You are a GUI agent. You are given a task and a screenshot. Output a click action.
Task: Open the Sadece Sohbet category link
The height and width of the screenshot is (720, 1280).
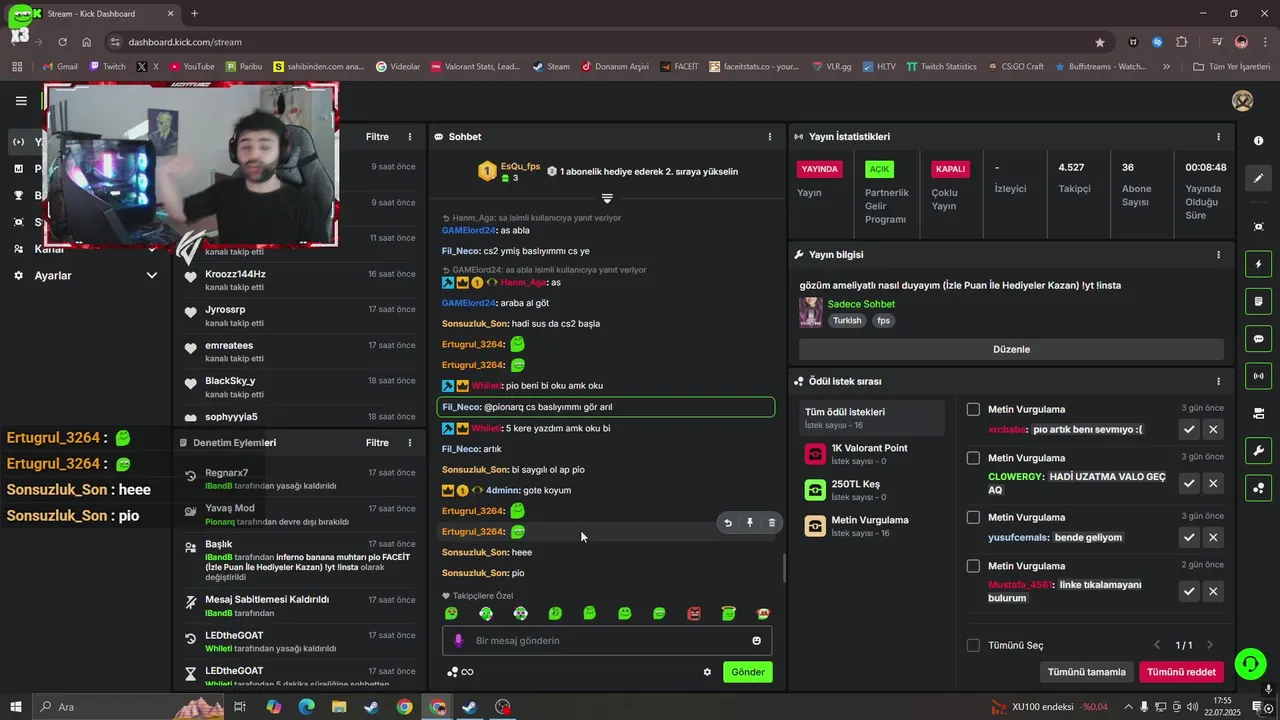(861, 304)
